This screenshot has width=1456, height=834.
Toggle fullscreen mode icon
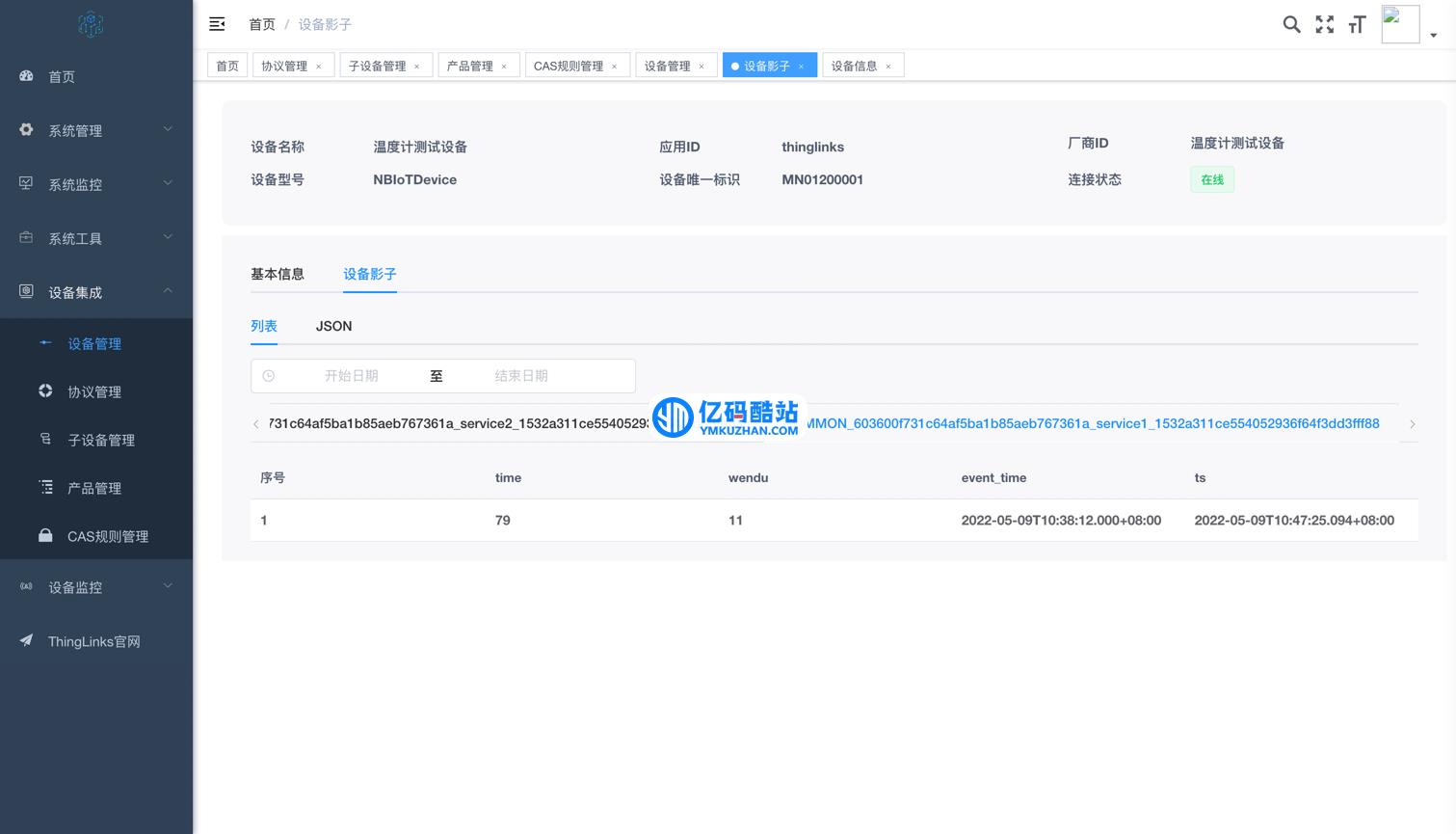pyautogui.click(x=1325, y=24)
